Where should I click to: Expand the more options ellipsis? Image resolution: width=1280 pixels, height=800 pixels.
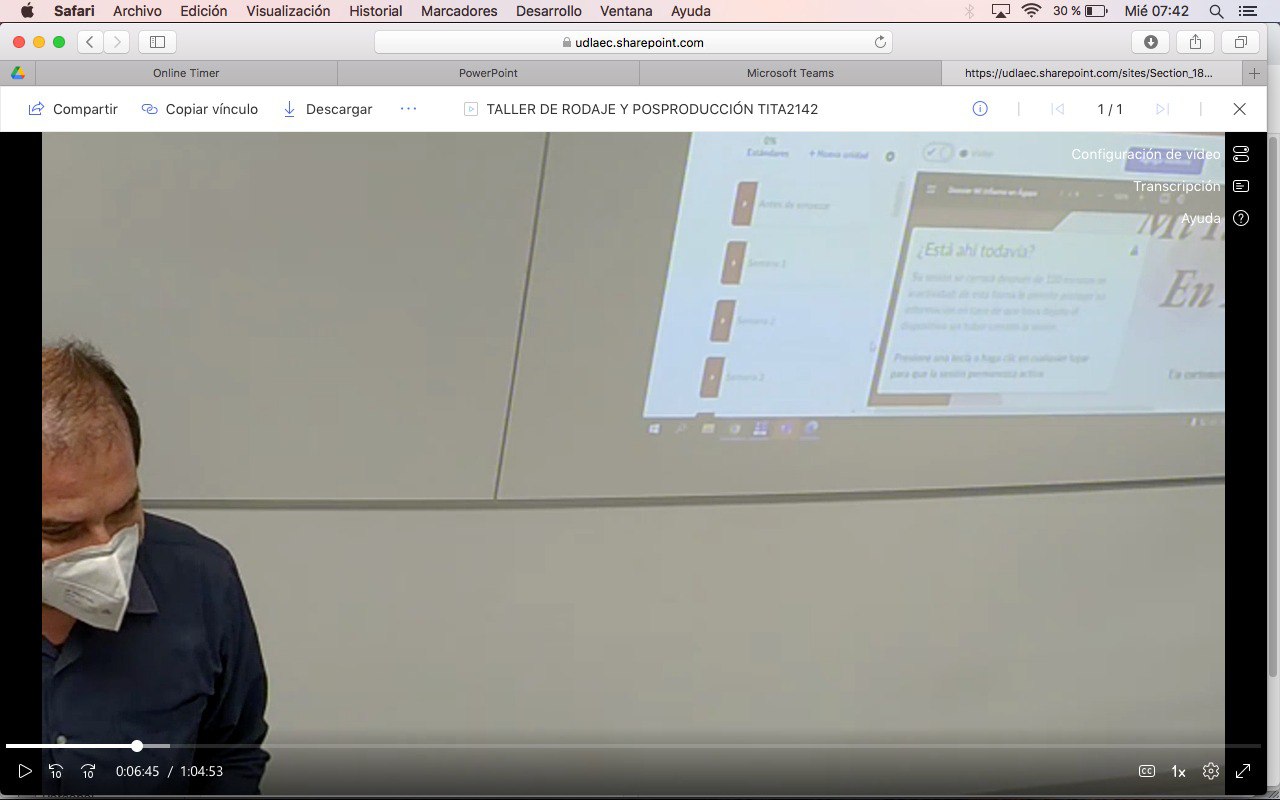pyautogui.click(x=408, y=109)
